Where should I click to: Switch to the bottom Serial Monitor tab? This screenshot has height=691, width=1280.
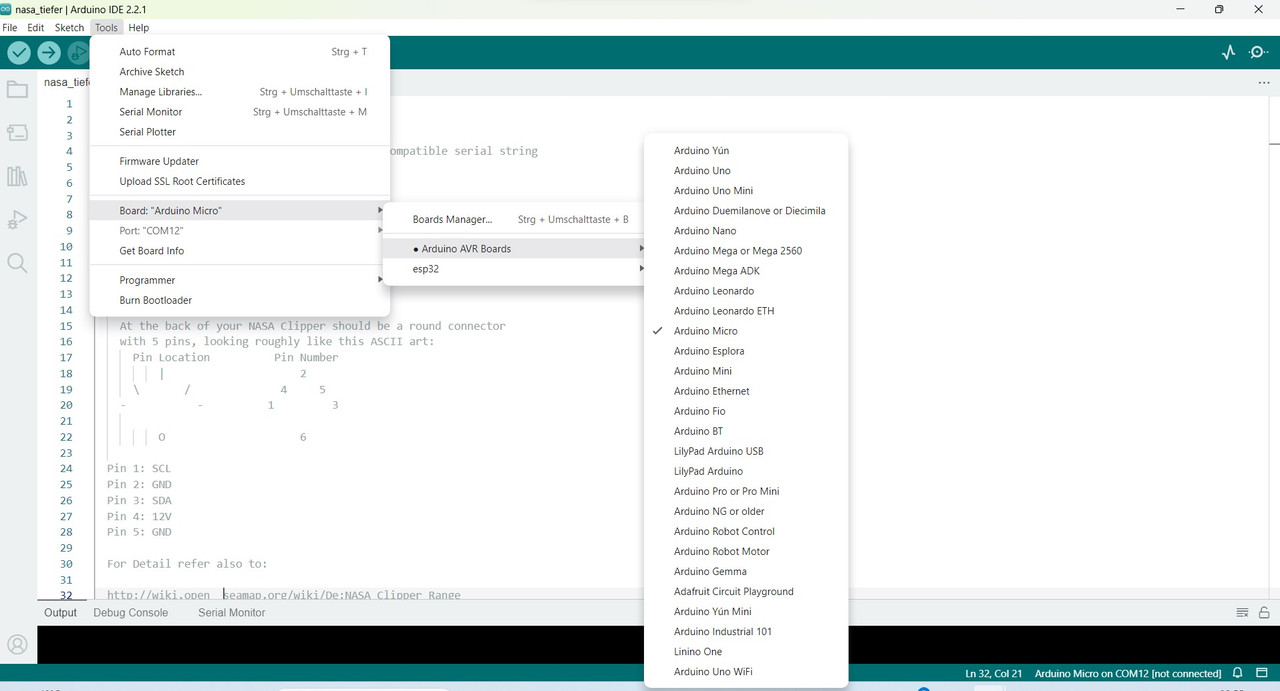(232, 613)
